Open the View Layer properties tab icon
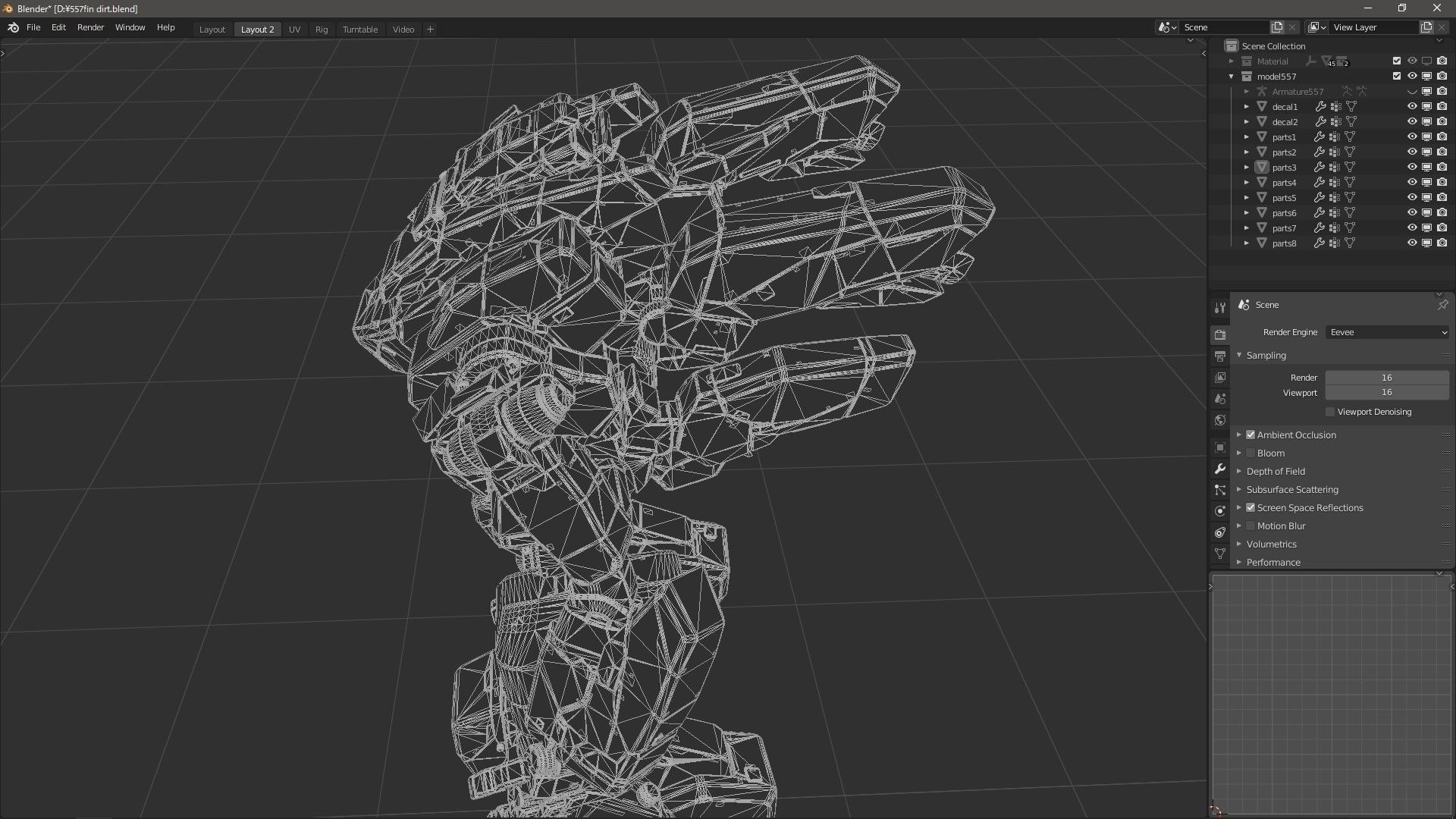 [x=1219, y=377]
